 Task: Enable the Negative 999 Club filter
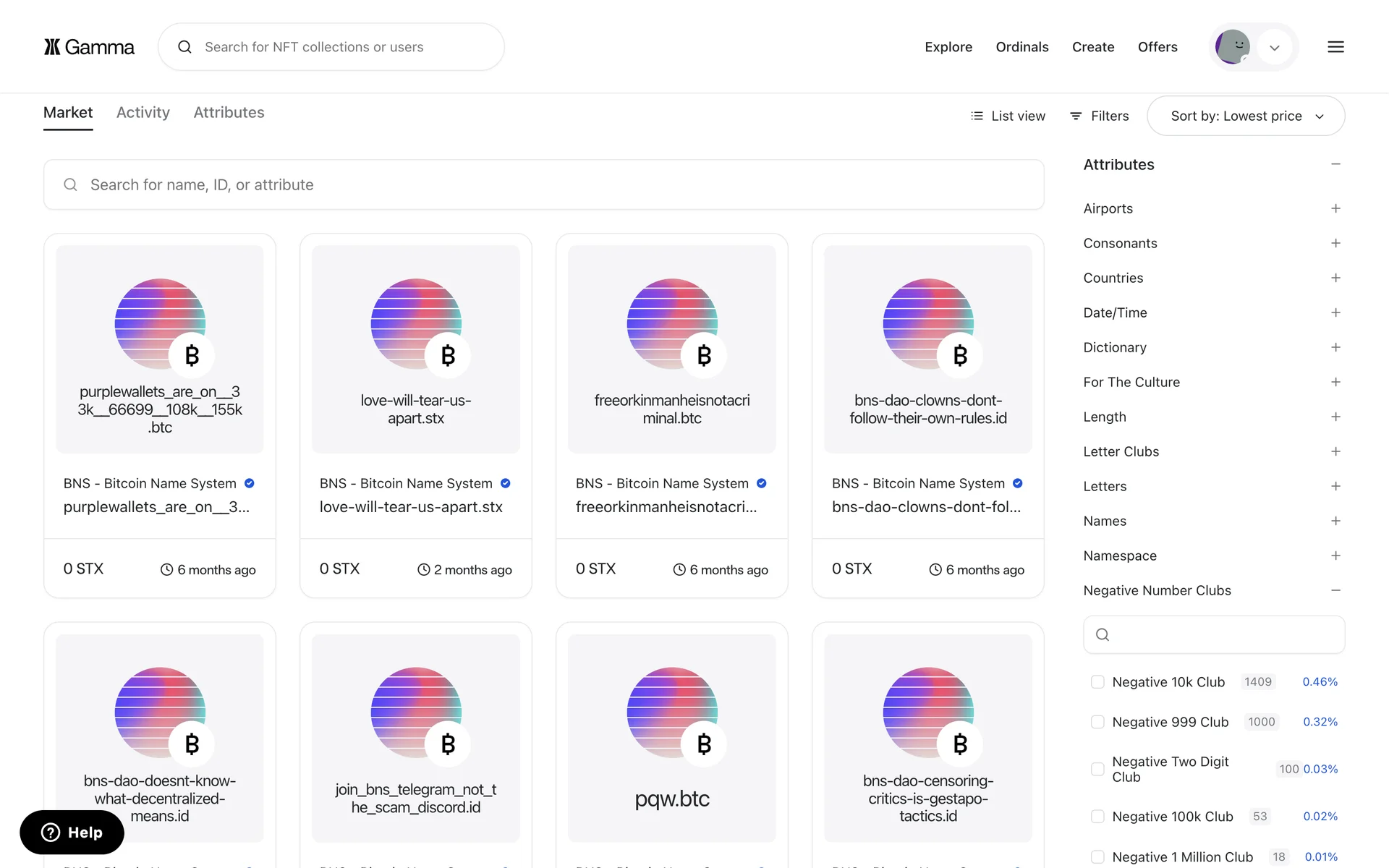[x=1097, y=722]
